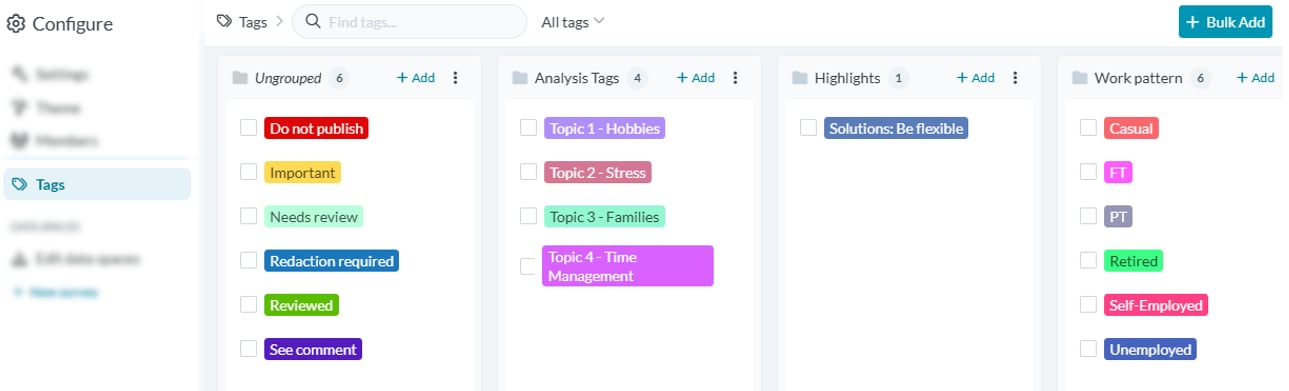The image size is (1289, 391).
Task: Add a tag to Highlights group
Action: pos(976,77)
